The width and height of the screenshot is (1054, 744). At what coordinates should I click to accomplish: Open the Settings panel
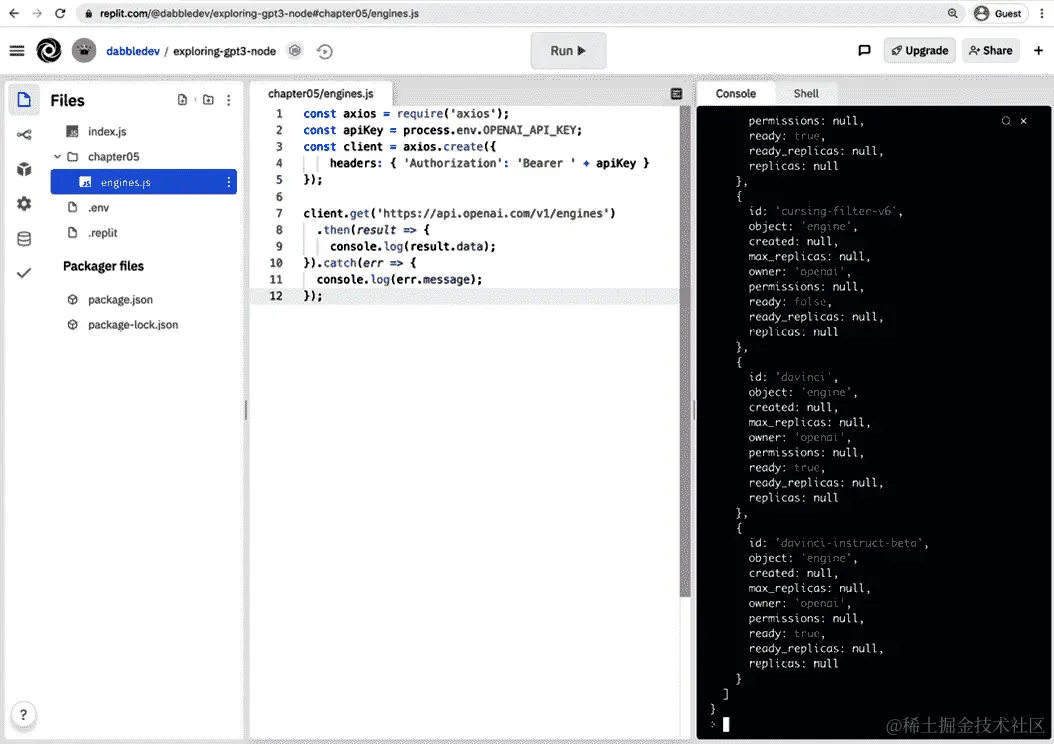click(23, 204)
